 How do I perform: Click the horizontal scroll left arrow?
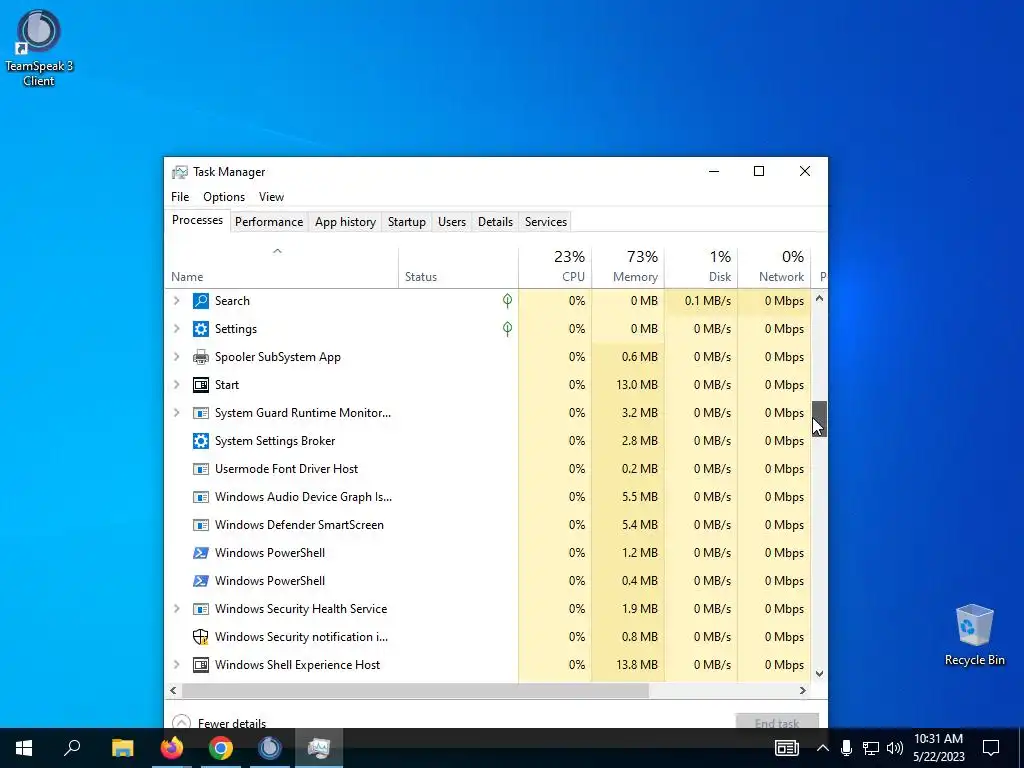pos(173,690)
